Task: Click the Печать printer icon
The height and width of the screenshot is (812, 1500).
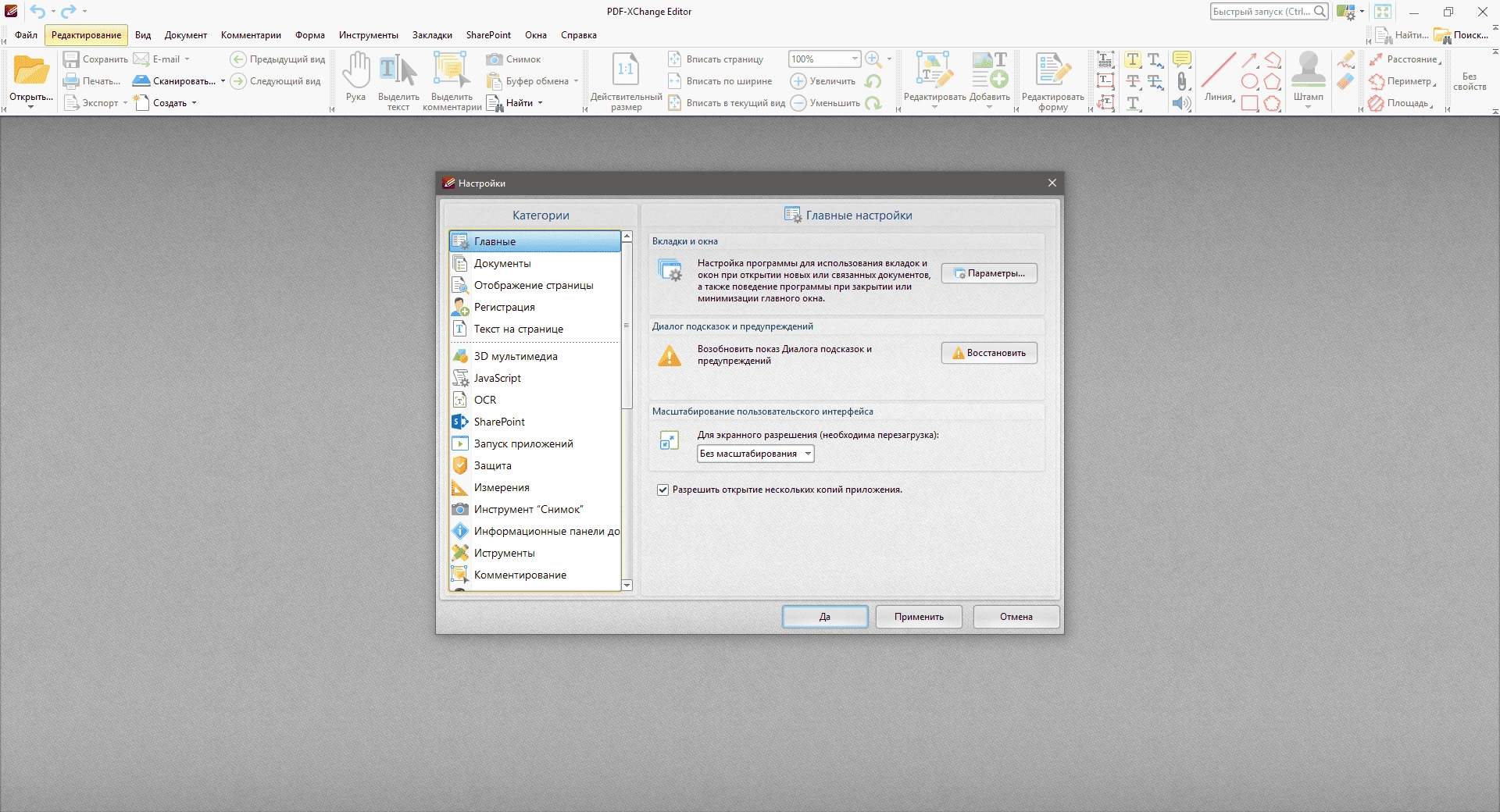Action: pos(71,81)
